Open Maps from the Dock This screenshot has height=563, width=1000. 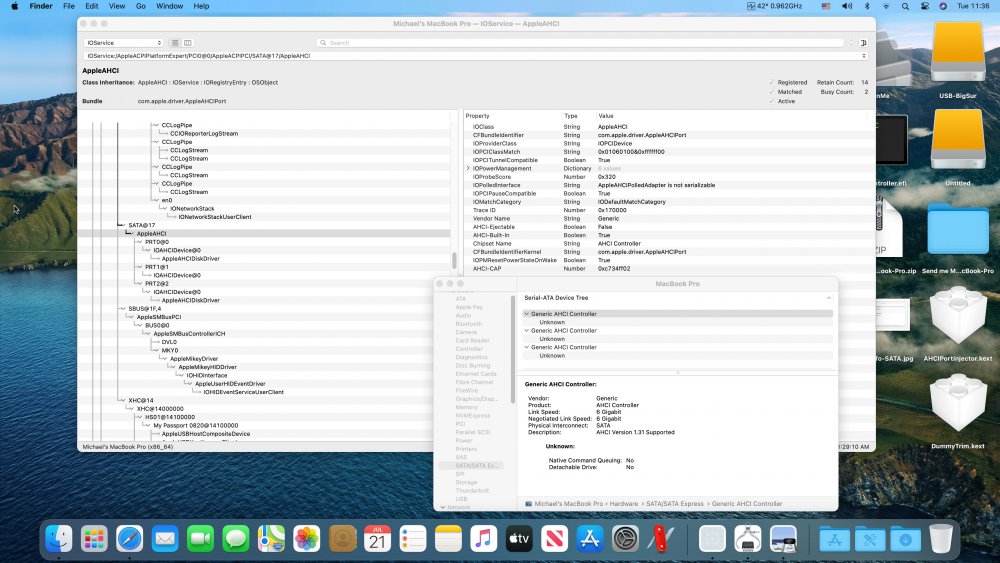[271, 539]
